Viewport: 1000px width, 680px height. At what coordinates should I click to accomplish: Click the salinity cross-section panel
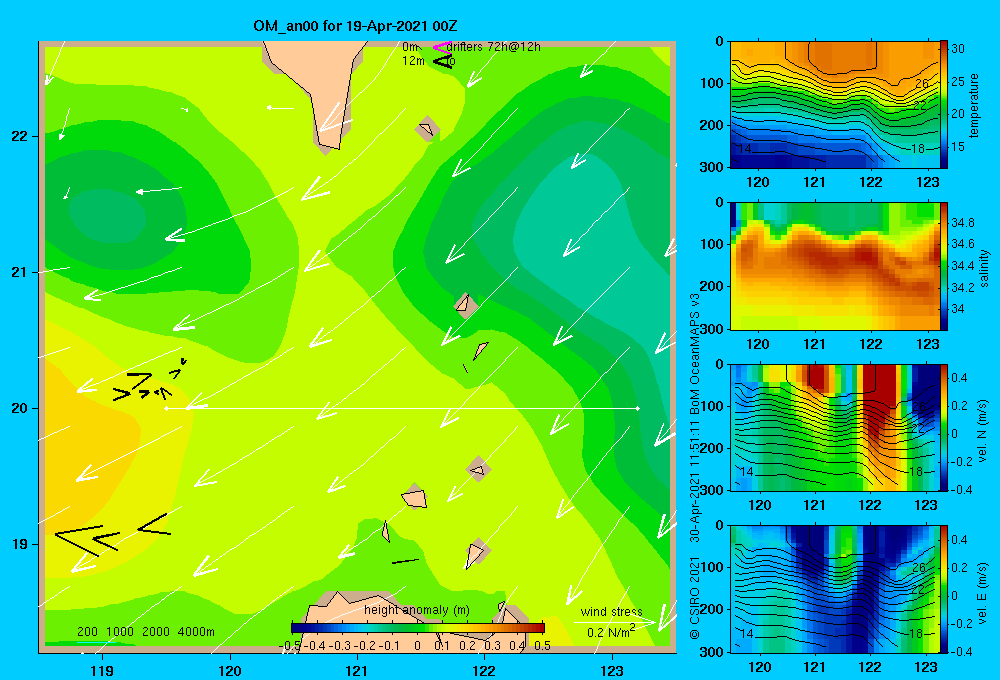[835, 266]
